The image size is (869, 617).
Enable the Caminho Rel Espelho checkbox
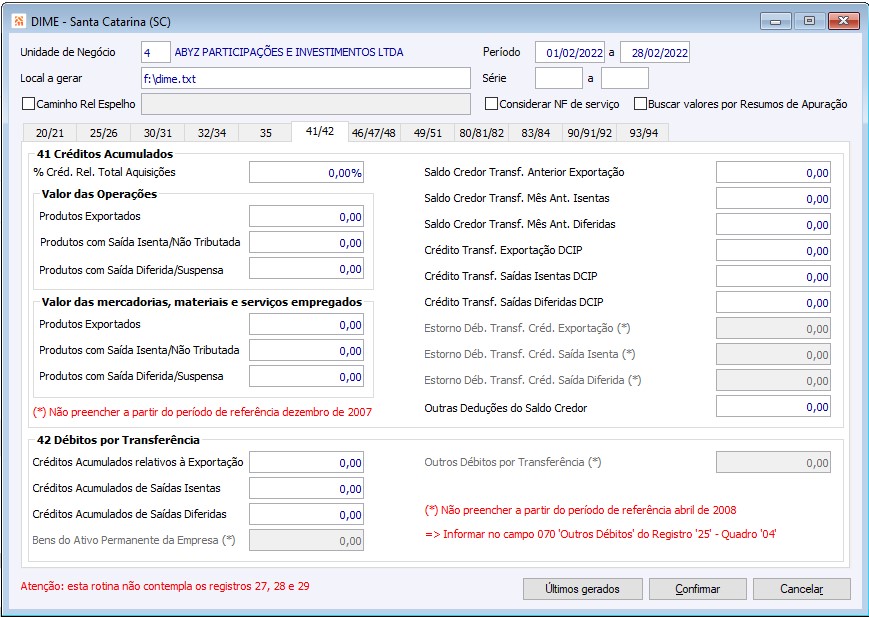pos(28,104)
